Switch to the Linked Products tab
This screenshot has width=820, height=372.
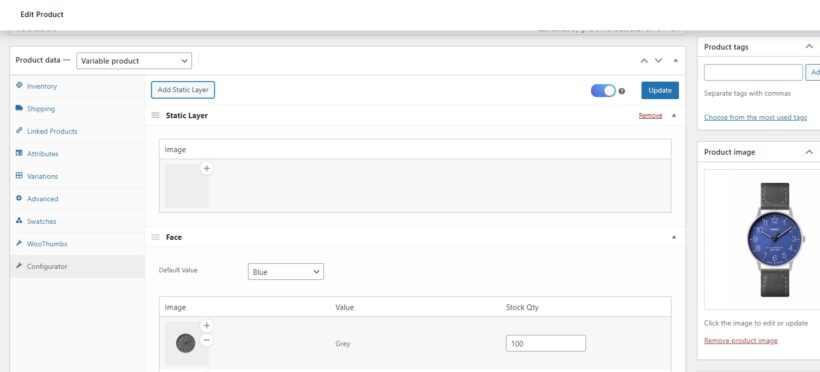pos(77,131)
